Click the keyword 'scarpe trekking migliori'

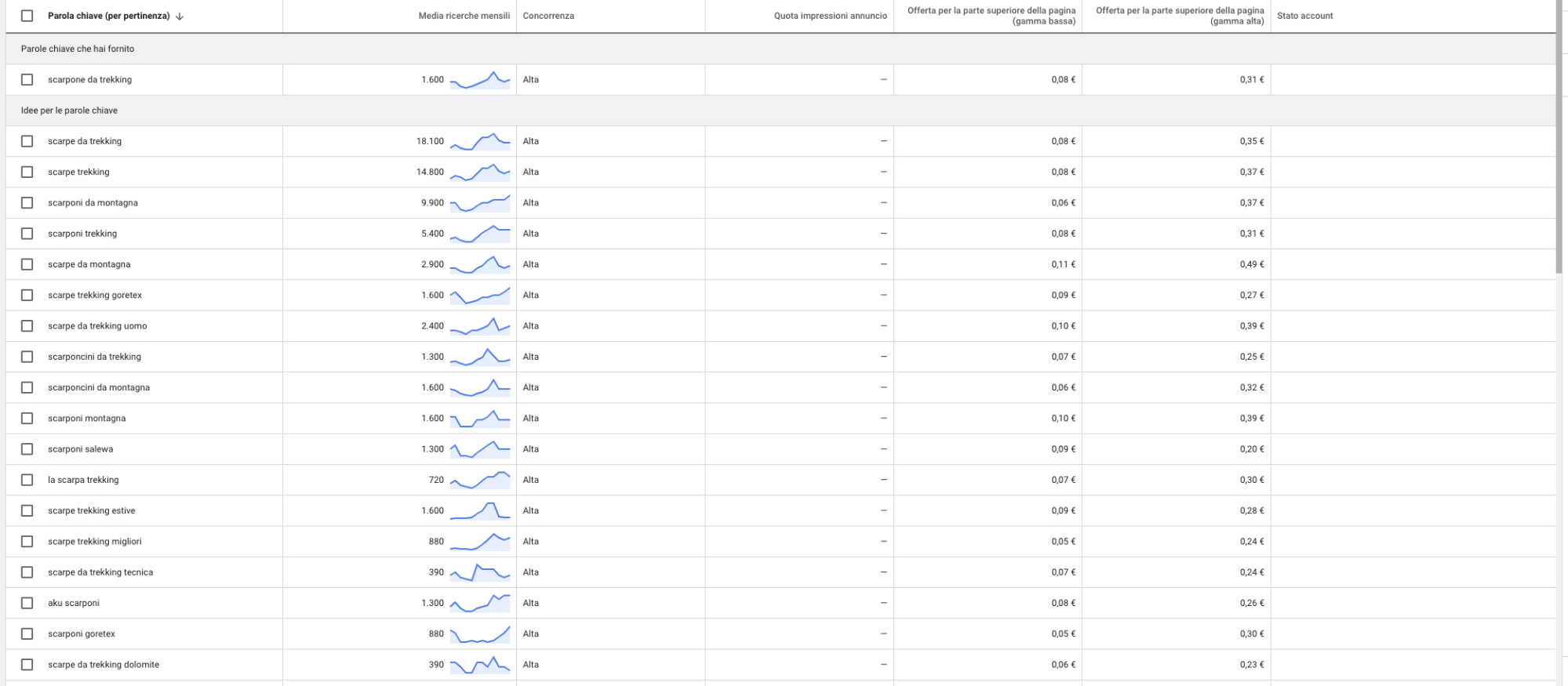click(x=95, y=542)
